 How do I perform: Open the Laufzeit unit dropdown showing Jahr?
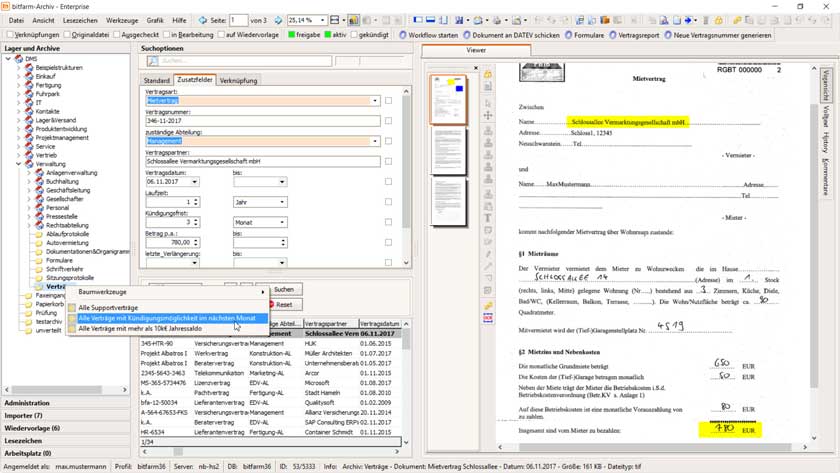[282, 202]
